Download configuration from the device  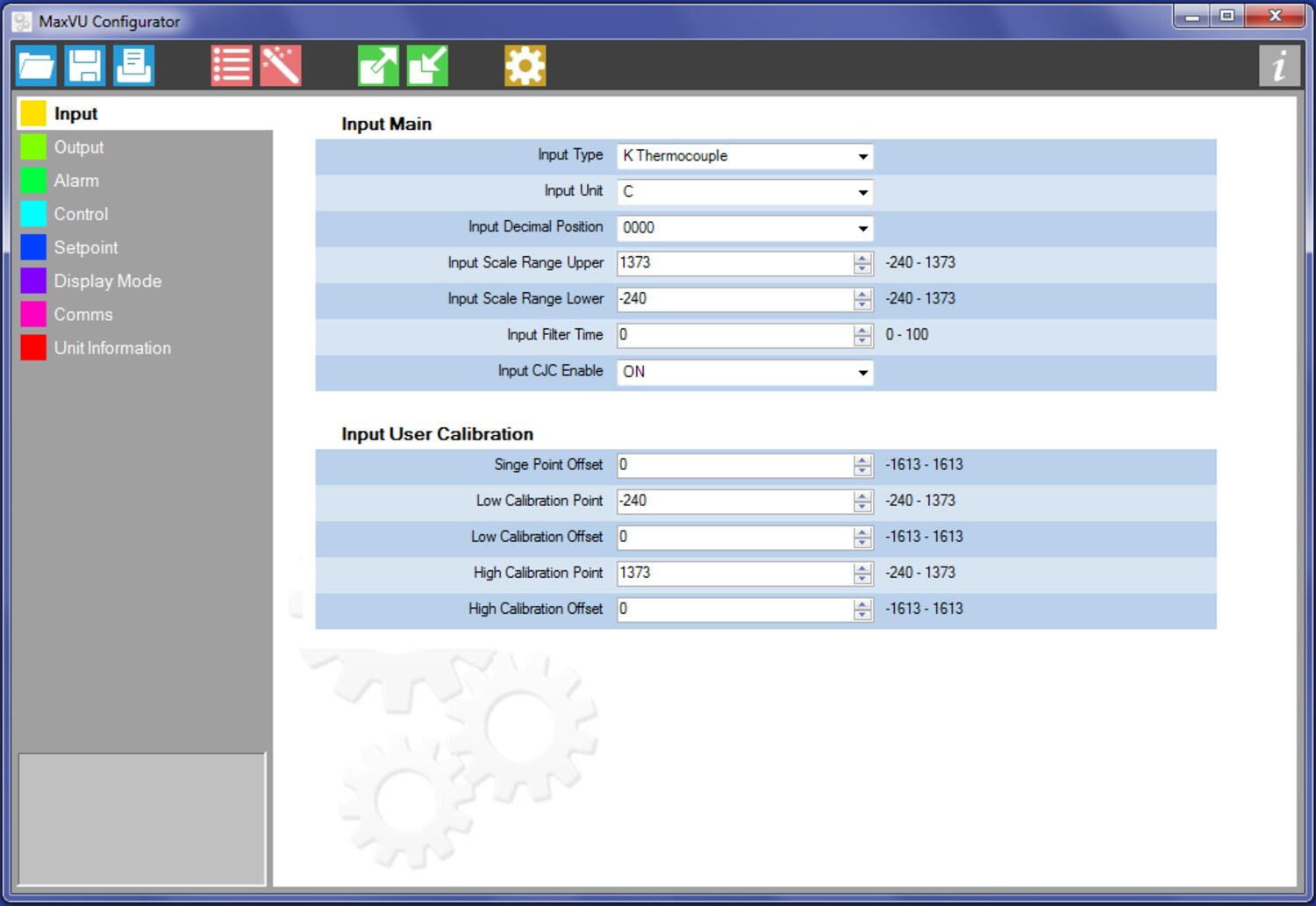click(x=427, y=65)
